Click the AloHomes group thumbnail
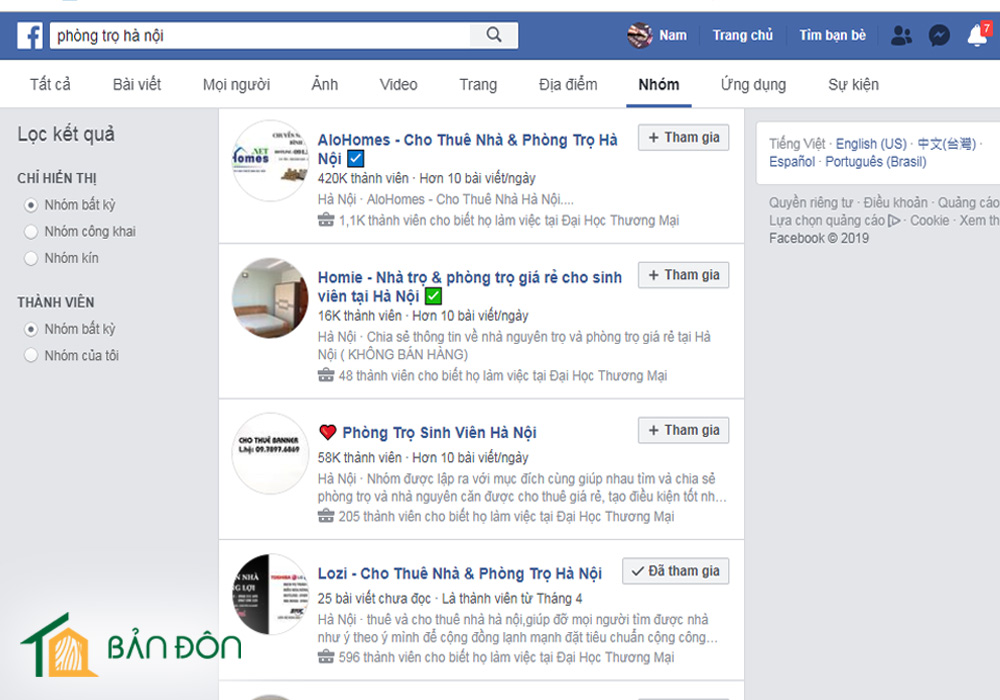 pos(270,160)
